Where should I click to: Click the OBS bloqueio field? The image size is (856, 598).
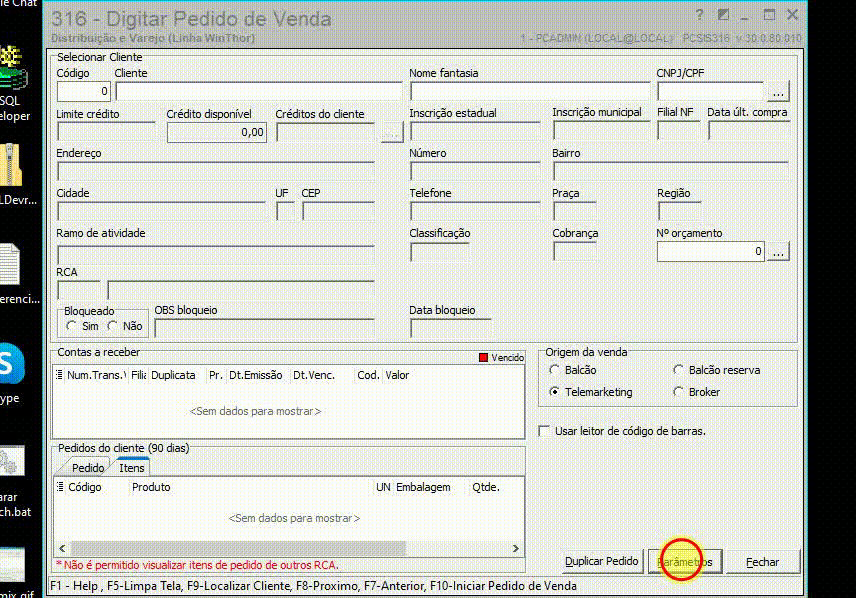point(264,328)
